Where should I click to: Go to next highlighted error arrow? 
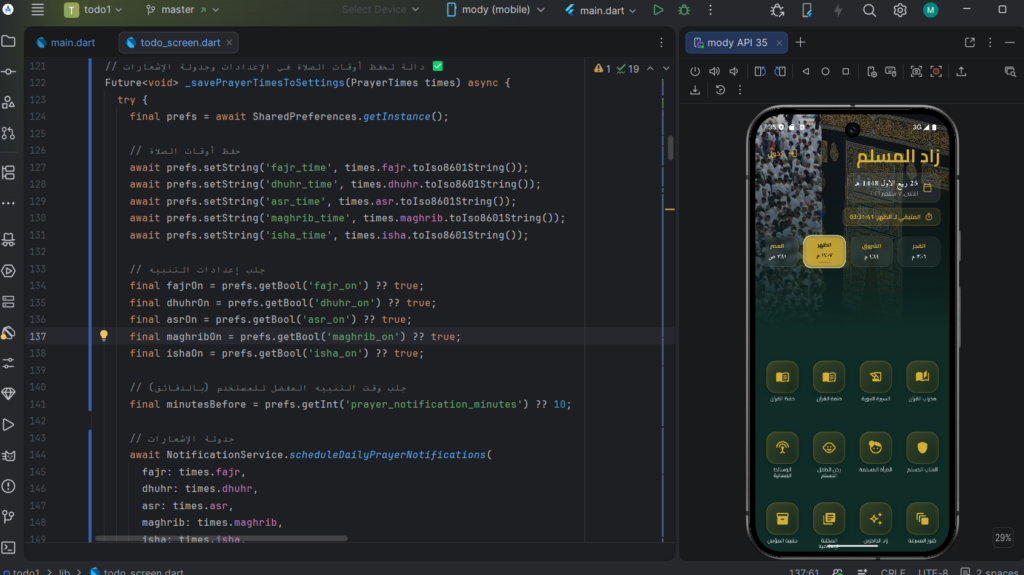(666, 69)
